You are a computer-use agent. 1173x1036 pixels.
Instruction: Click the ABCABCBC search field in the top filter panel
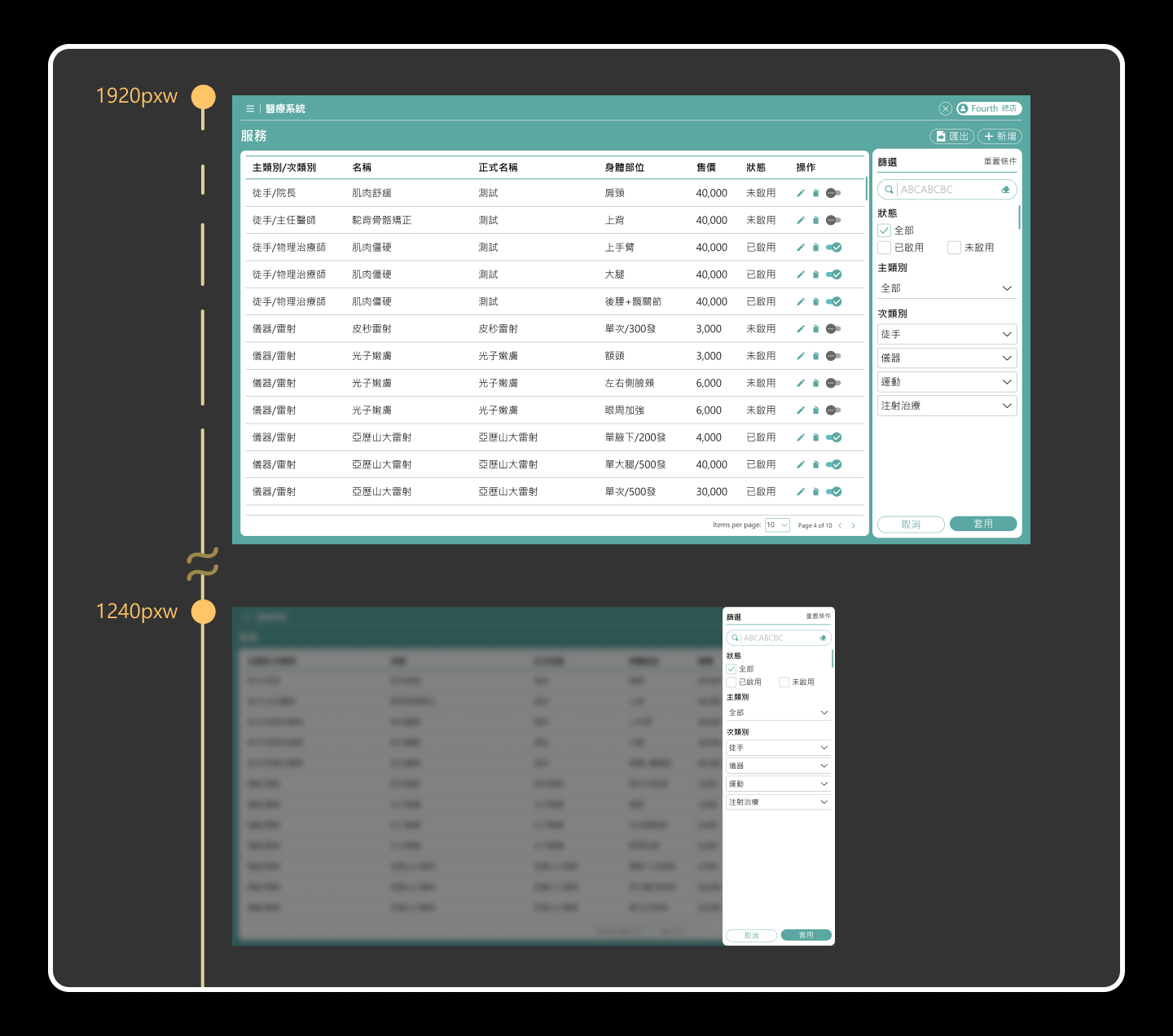click(945, 190)
